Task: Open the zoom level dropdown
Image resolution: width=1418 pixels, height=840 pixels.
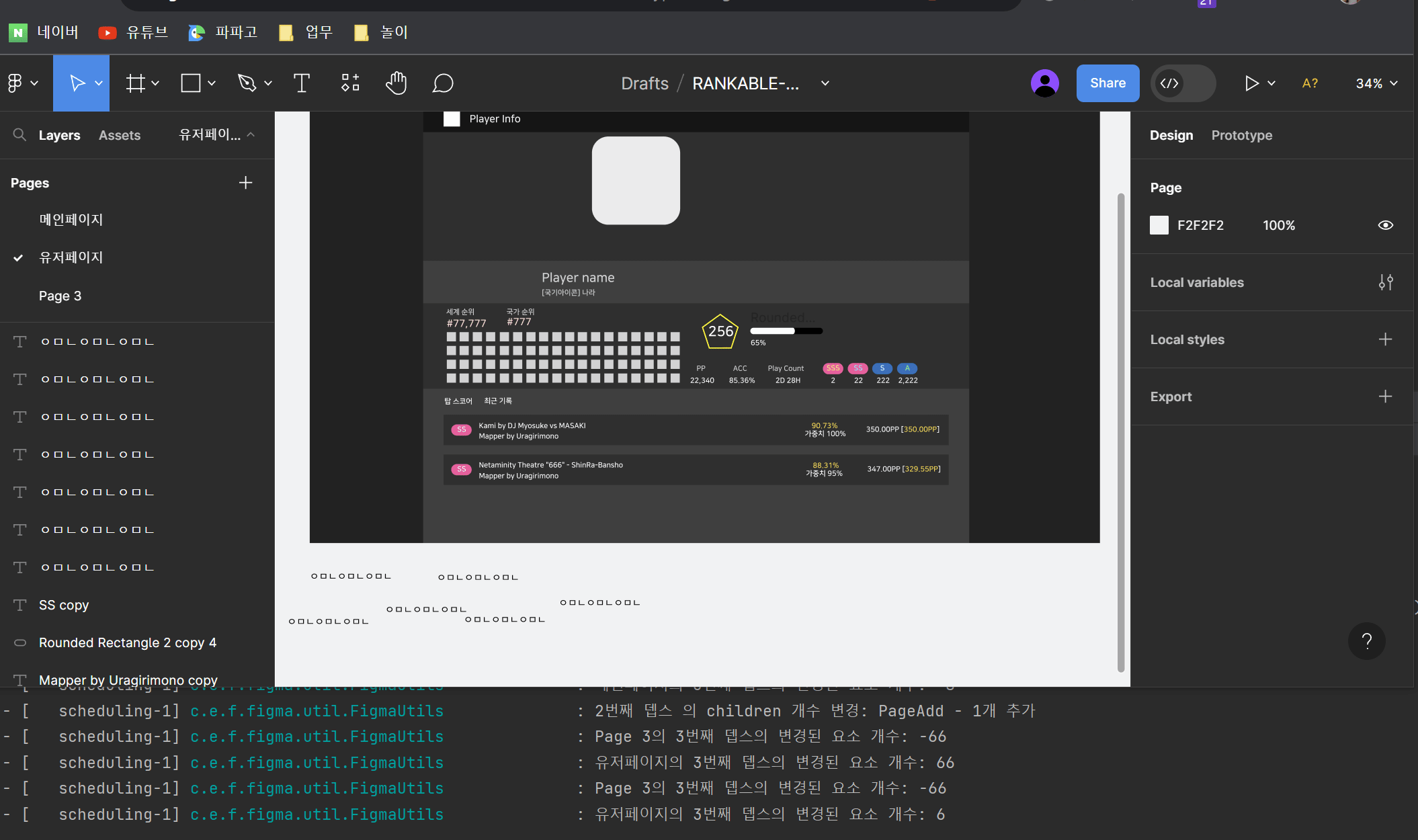Action: (1375, 83)
